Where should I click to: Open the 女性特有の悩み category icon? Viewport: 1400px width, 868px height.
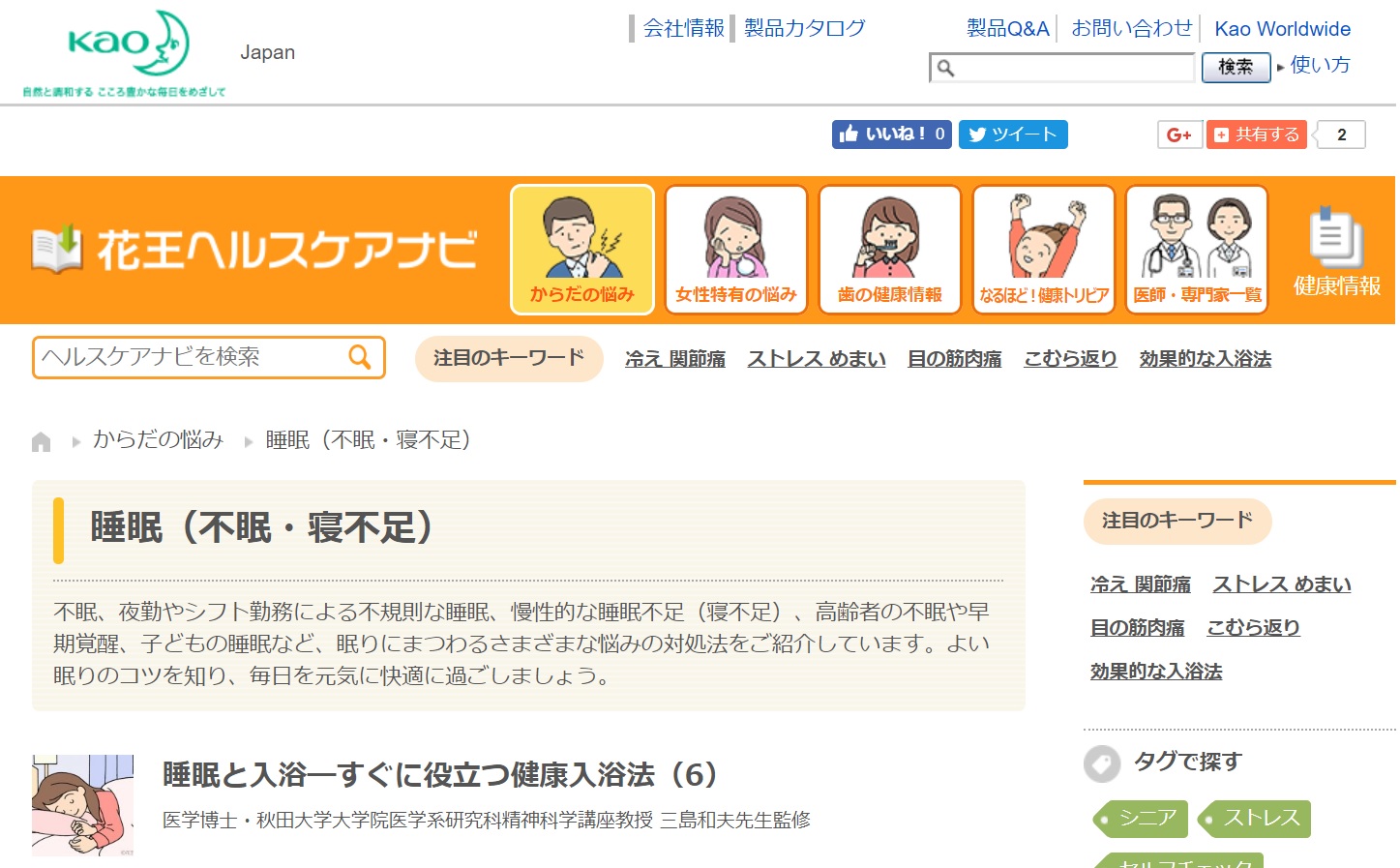[x=735, y=250]
